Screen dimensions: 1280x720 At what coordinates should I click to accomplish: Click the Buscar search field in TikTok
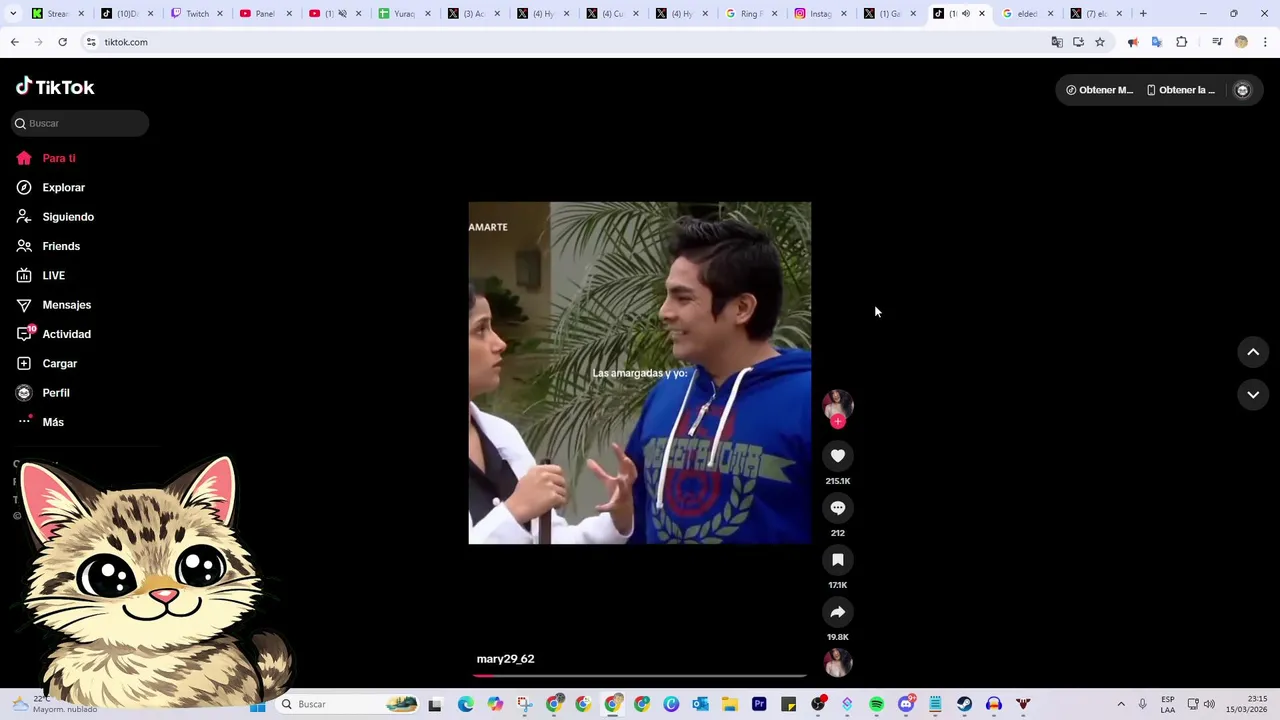click(x=80, y=123)
